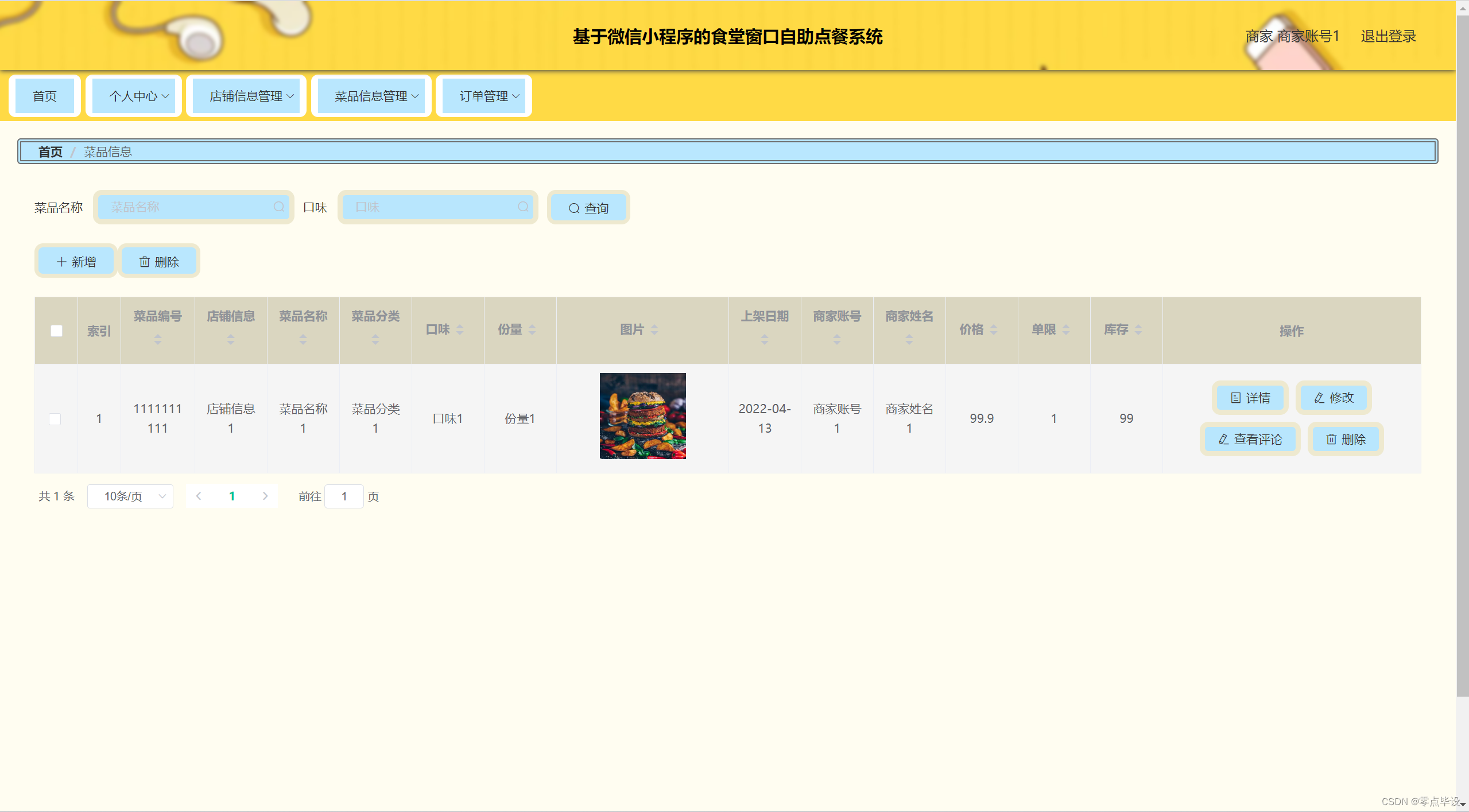Viewport: 1469px width, 812px height.
Task: Click 查看评论 button in row
Action: 1250,439
